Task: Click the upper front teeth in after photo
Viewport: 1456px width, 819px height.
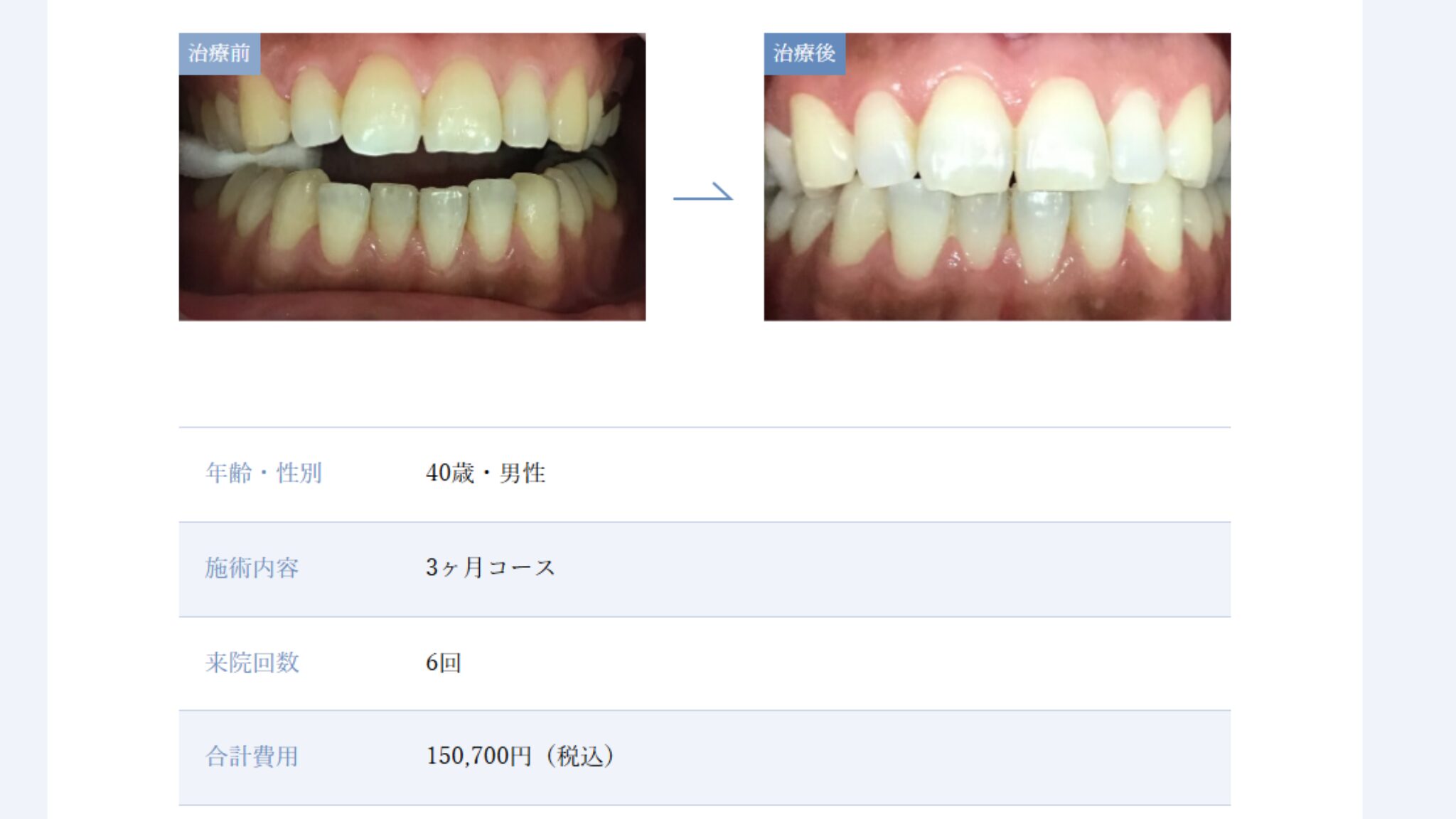Action: (1013, 135)
